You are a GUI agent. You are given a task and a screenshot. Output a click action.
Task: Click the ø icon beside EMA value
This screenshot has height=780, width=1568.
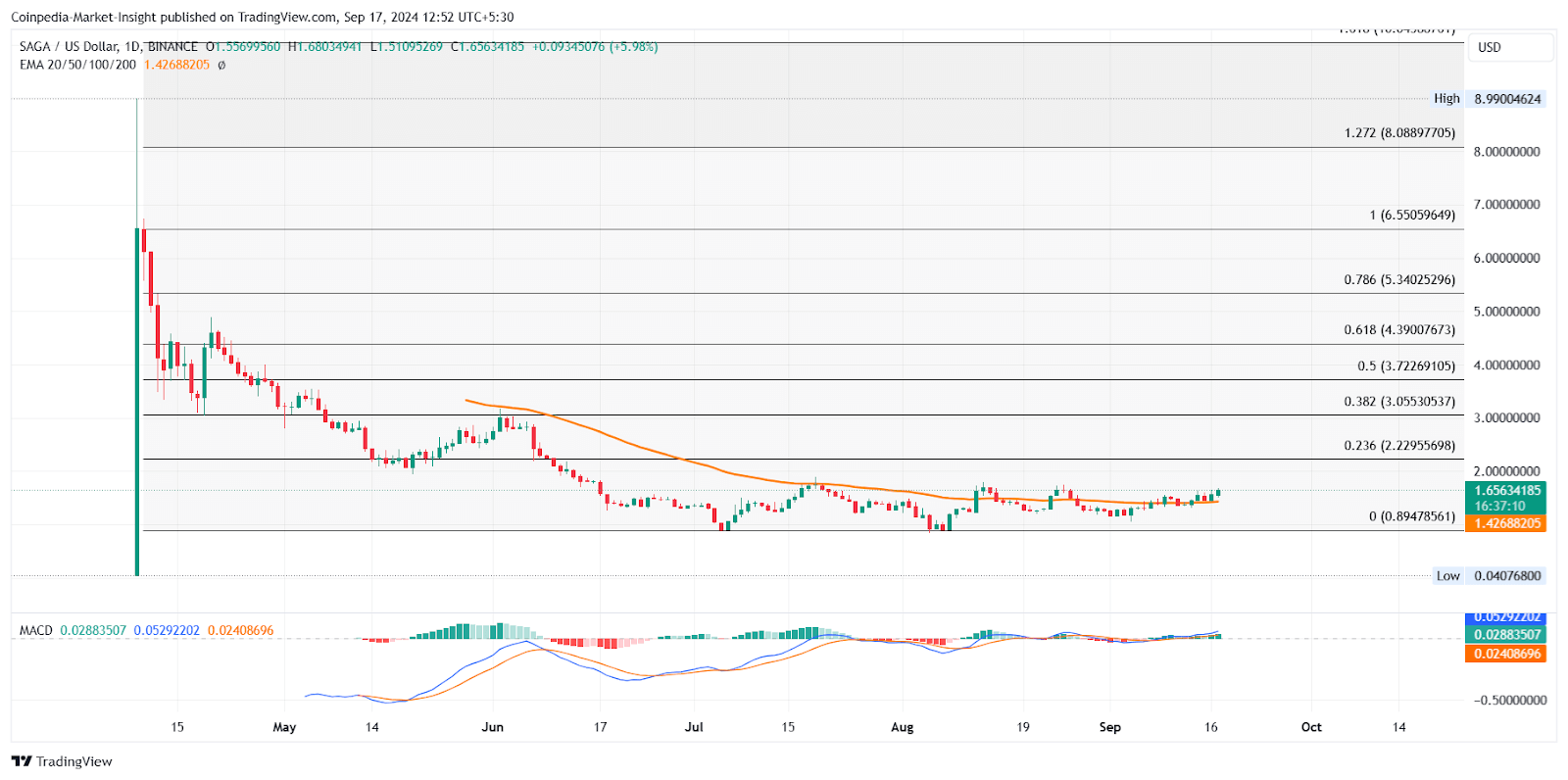[221, 65]
